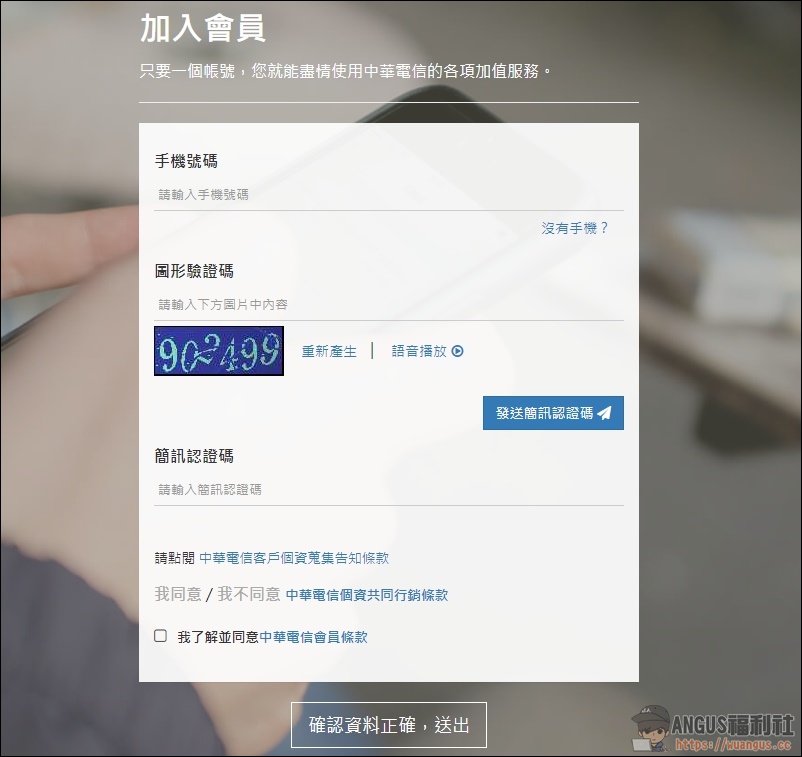Tick the 我了解並同意 membership terms checkbox
The image size is (802, 757).
[161, 636]
